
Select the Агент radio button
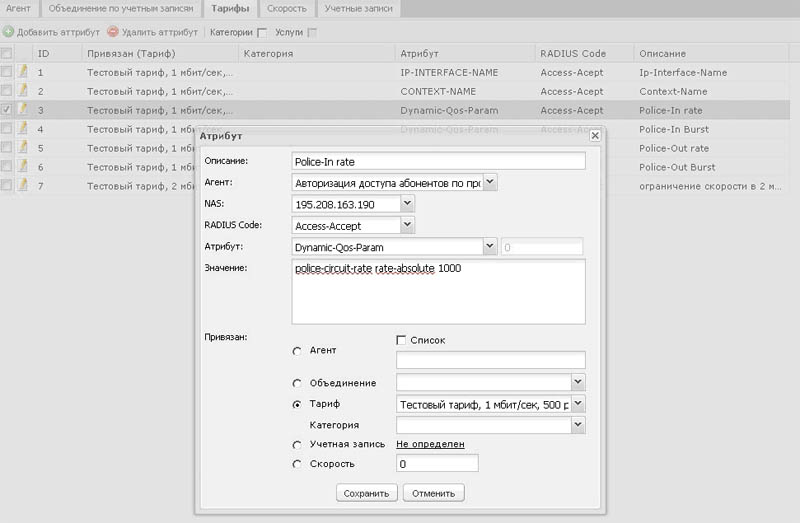[x=297, y=351]
